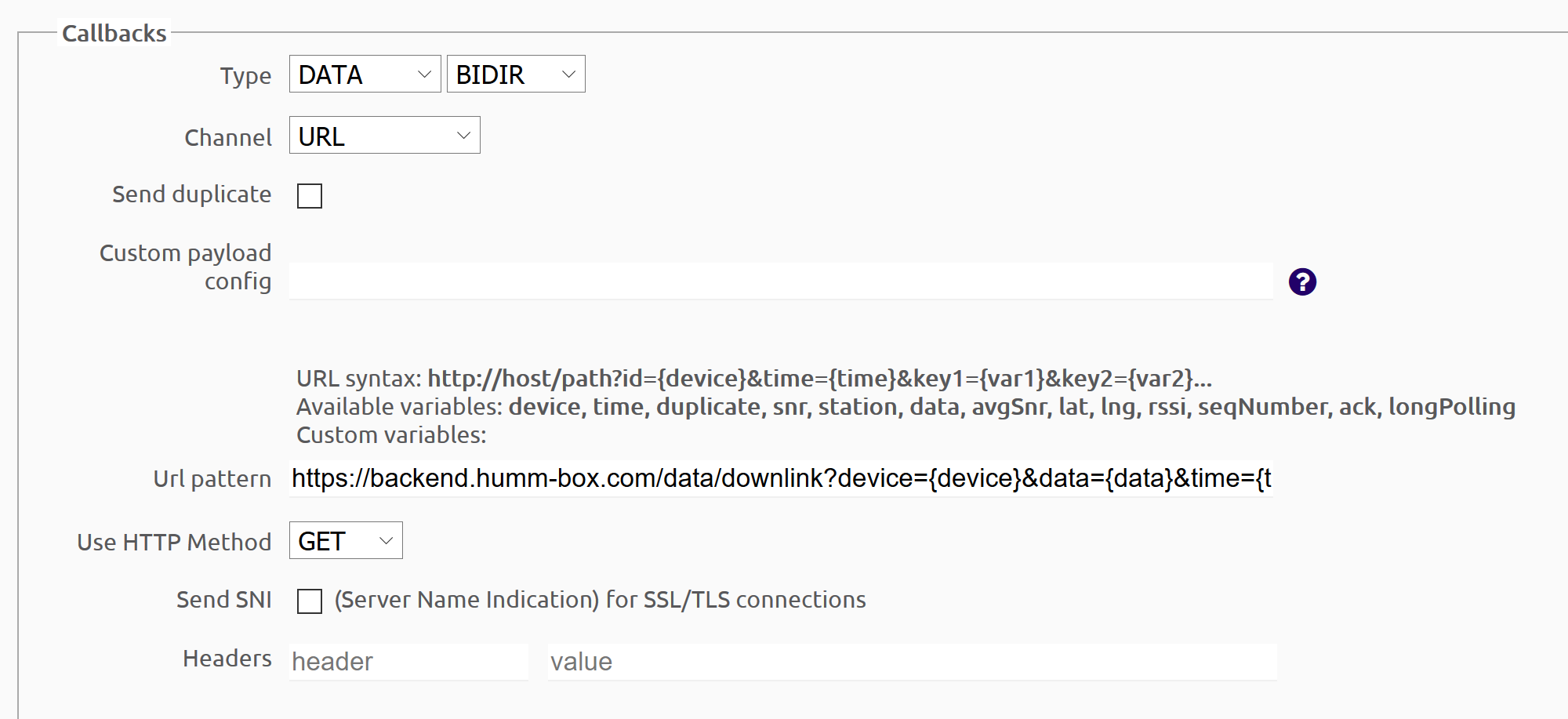Click the Server Name Indication description text
The width and height of the screenshot is (1568, 719).
pos(600,600)
